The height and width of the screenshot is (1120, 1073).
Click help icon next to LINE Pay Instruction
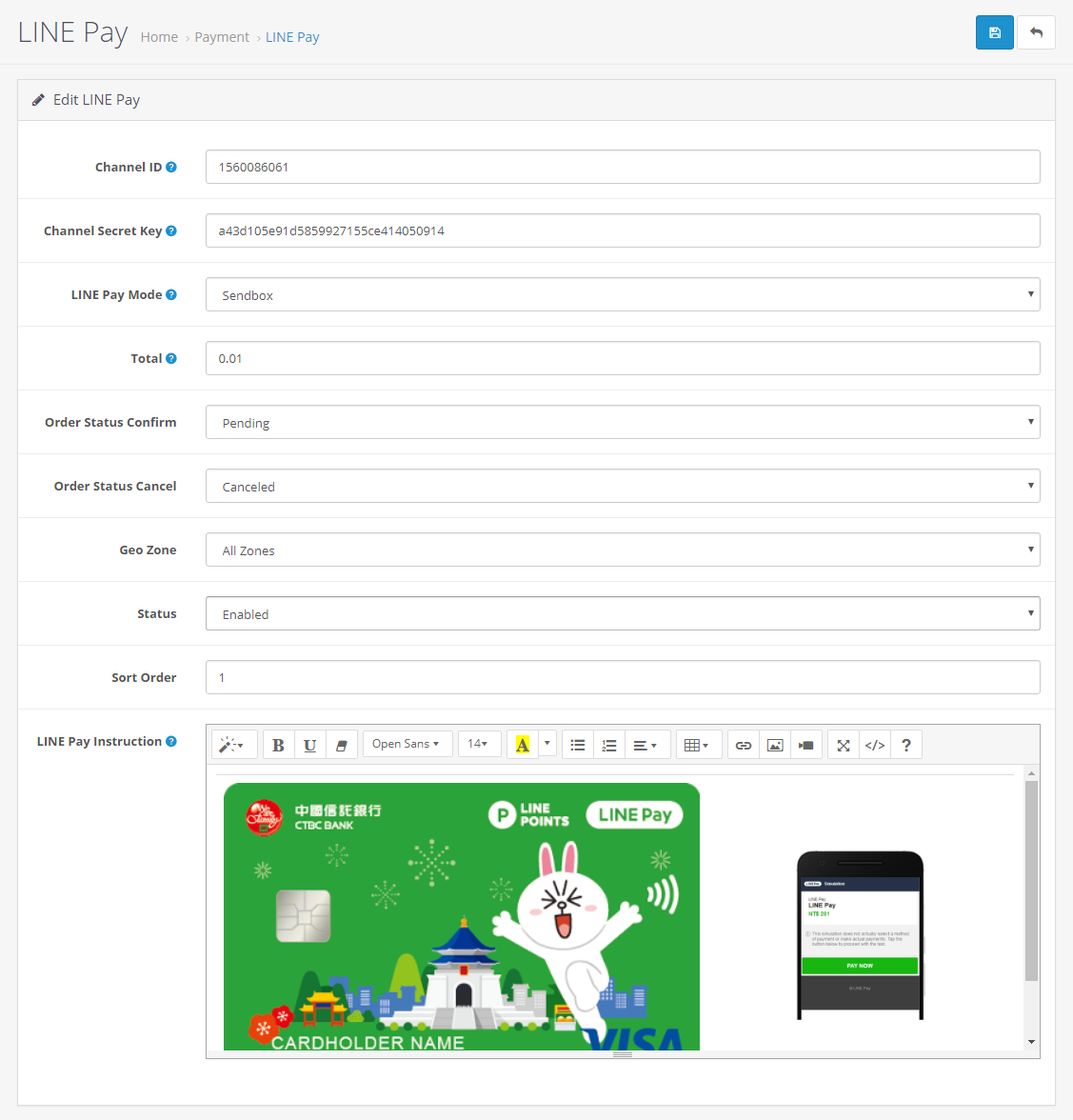(171, 741)
